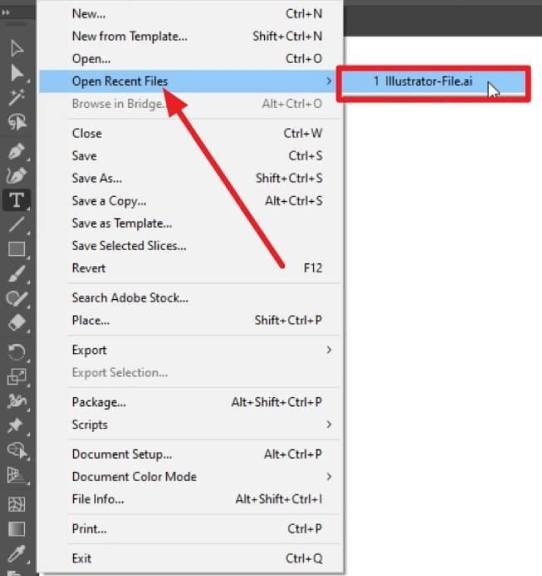Click Print... in the menu
The height and width of the screenshot is (576, 542).
[191, 529]
